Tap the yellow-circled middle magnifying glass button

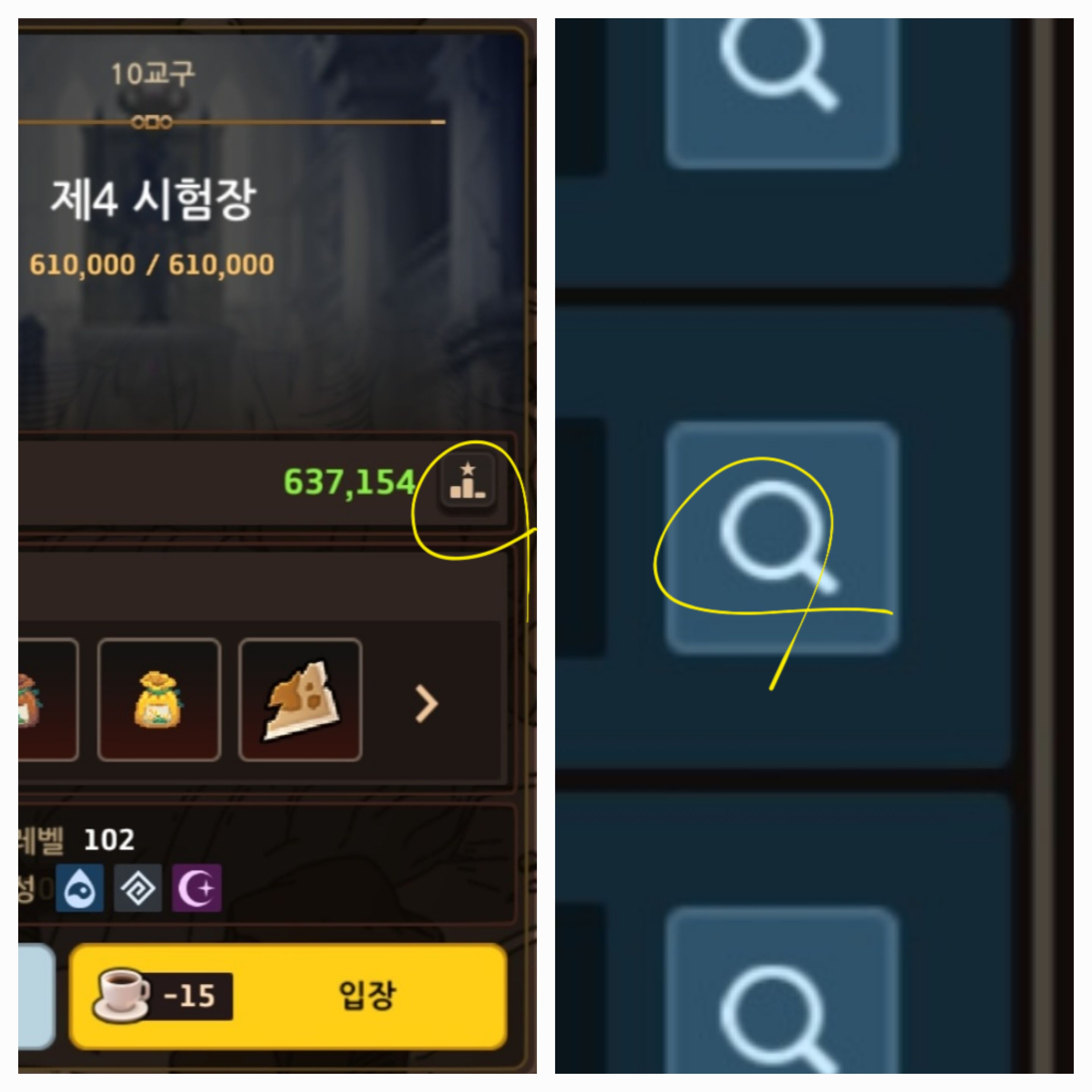782,538
